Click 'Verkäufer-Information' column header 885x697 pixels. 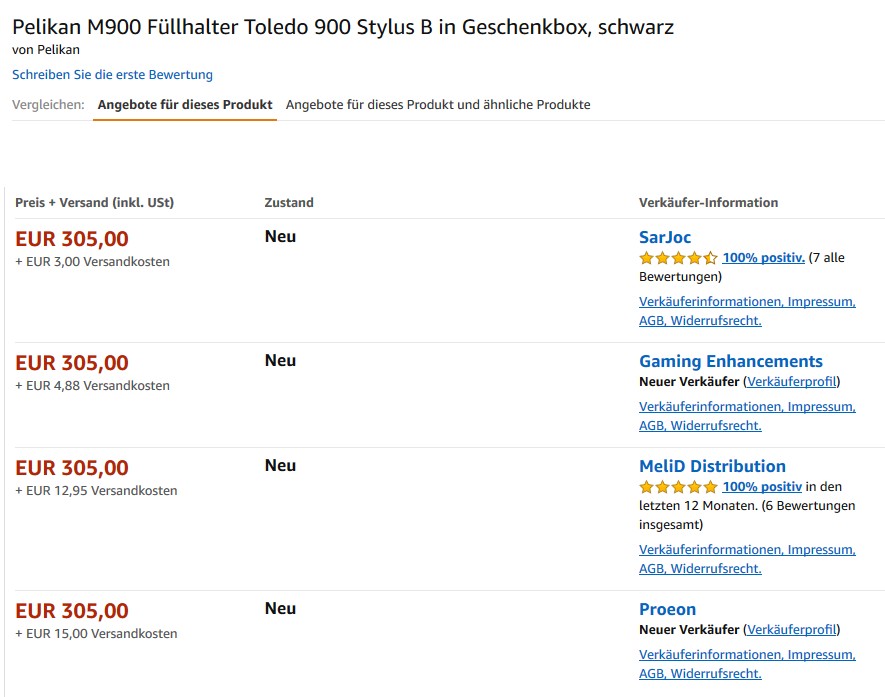708,203
